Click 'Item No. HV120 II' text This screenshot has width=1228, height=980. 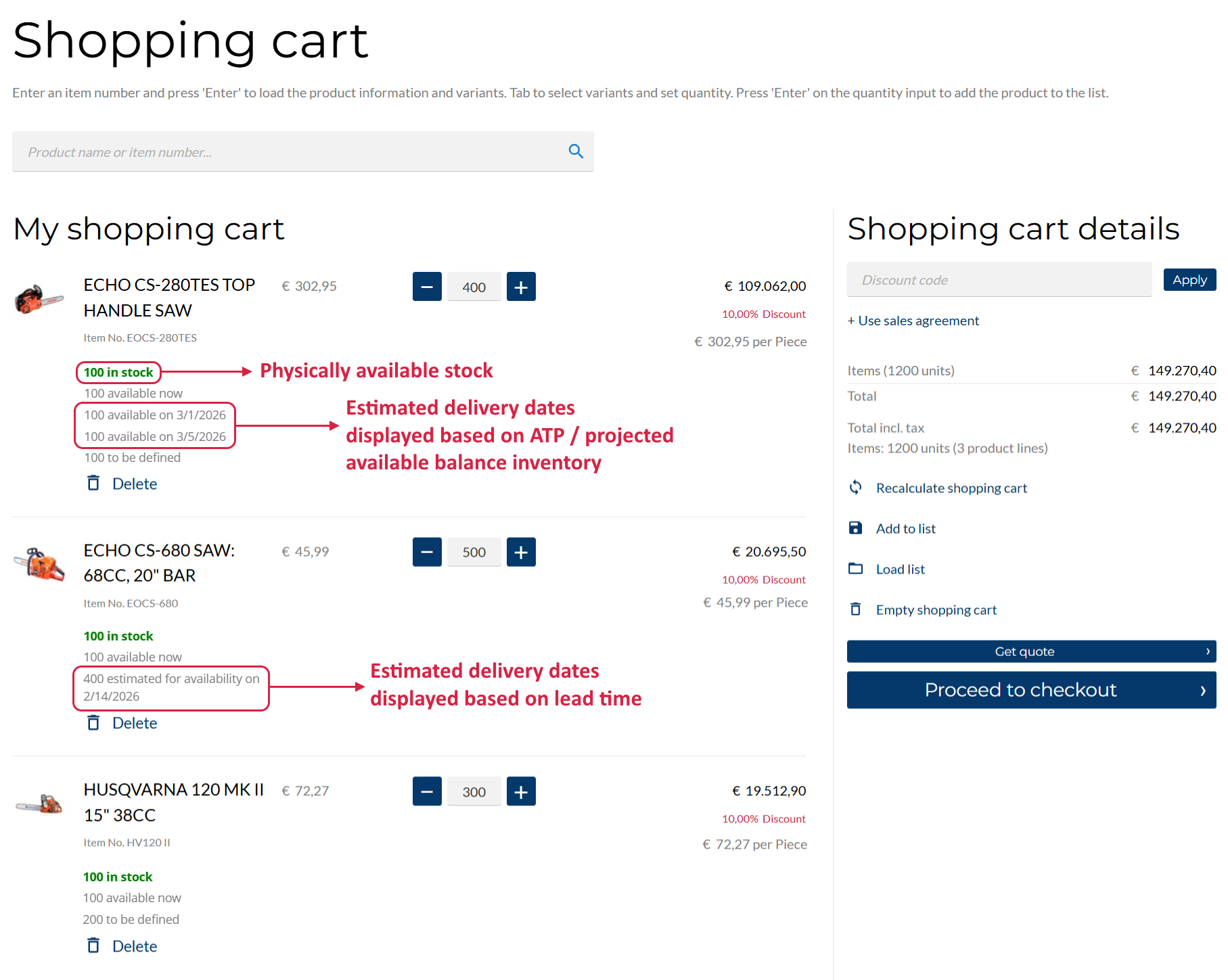click(x=127, y=843)
